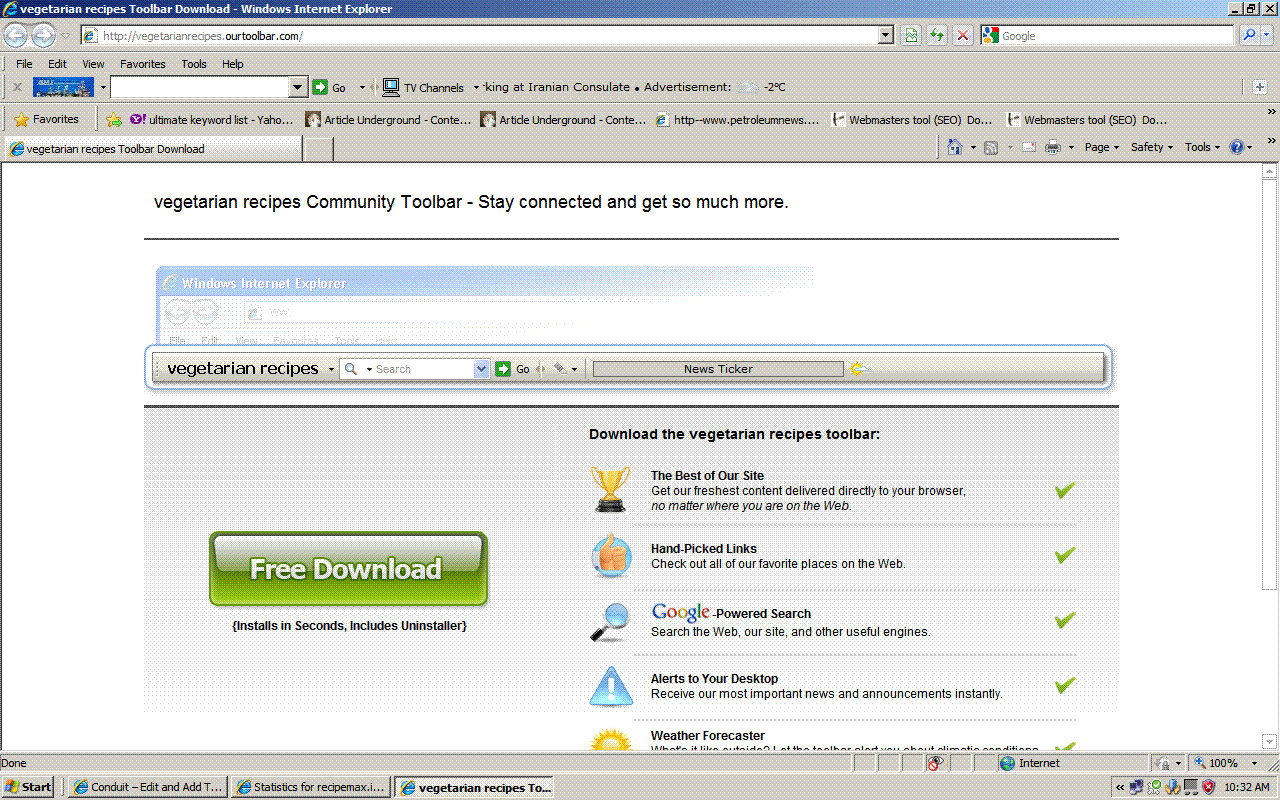Screen dimensions: 1280x800
Task: Click the plus add-component icon on toolbar
Action: 1260,87
